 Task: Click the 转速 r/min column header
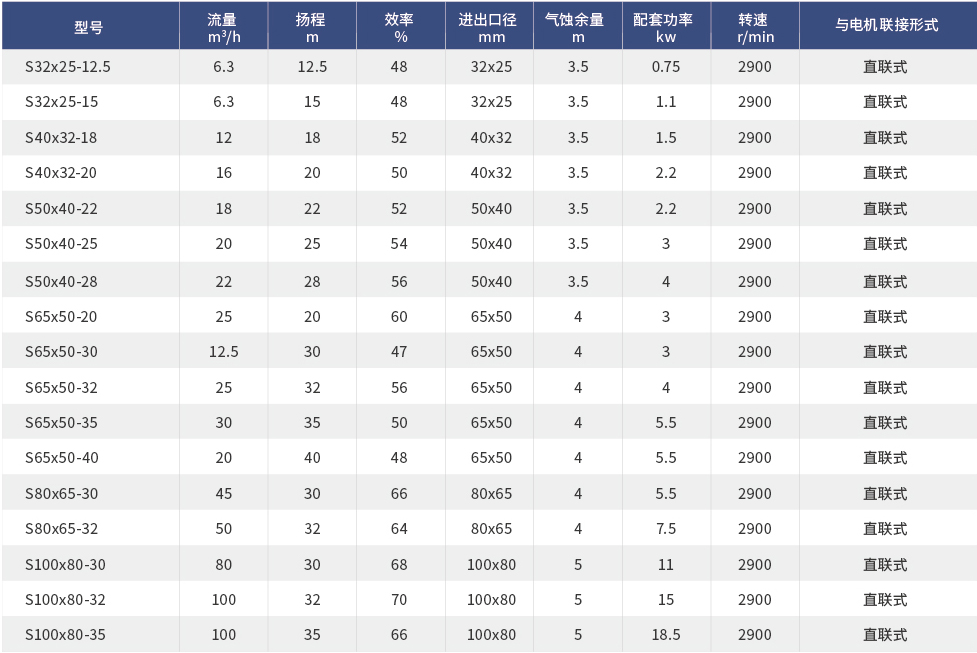755,27
